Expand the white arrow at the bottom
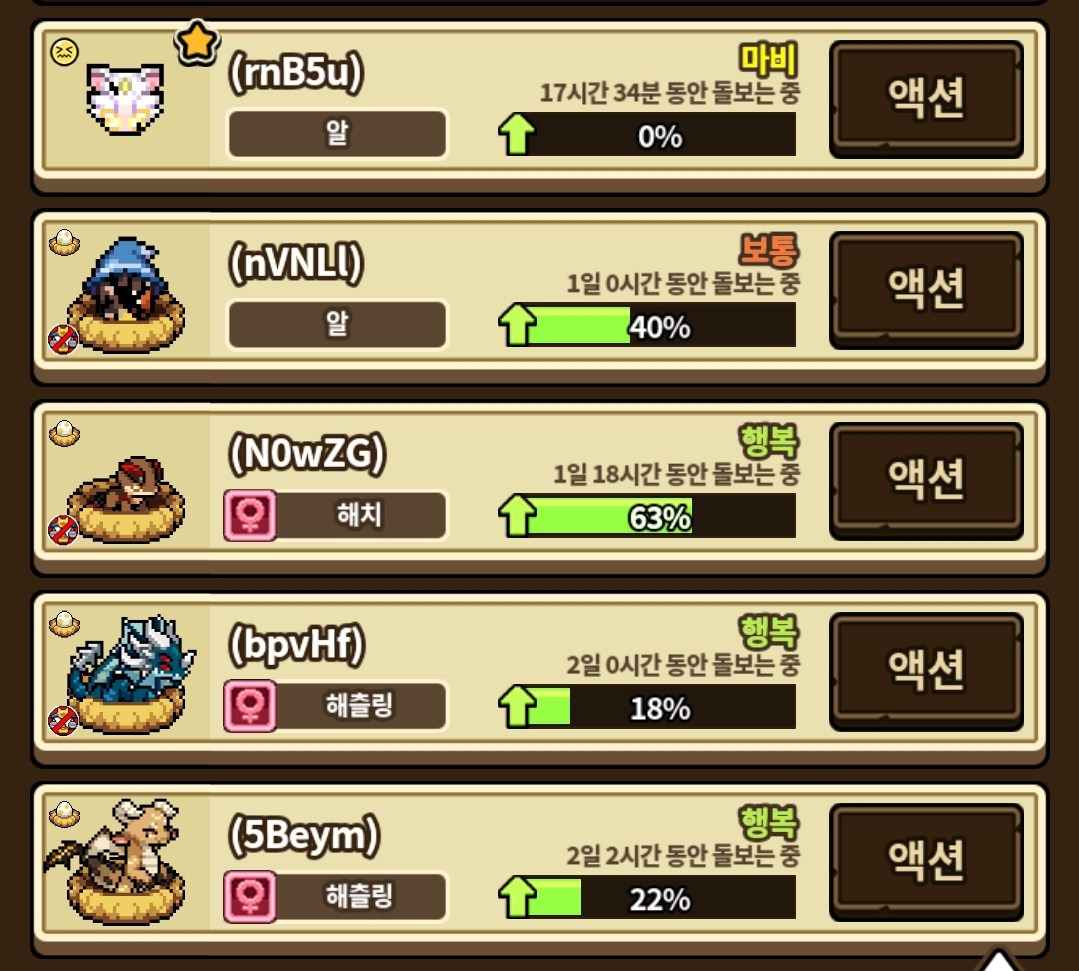This screenshot has width=1079, height=971. coord(998,960)
